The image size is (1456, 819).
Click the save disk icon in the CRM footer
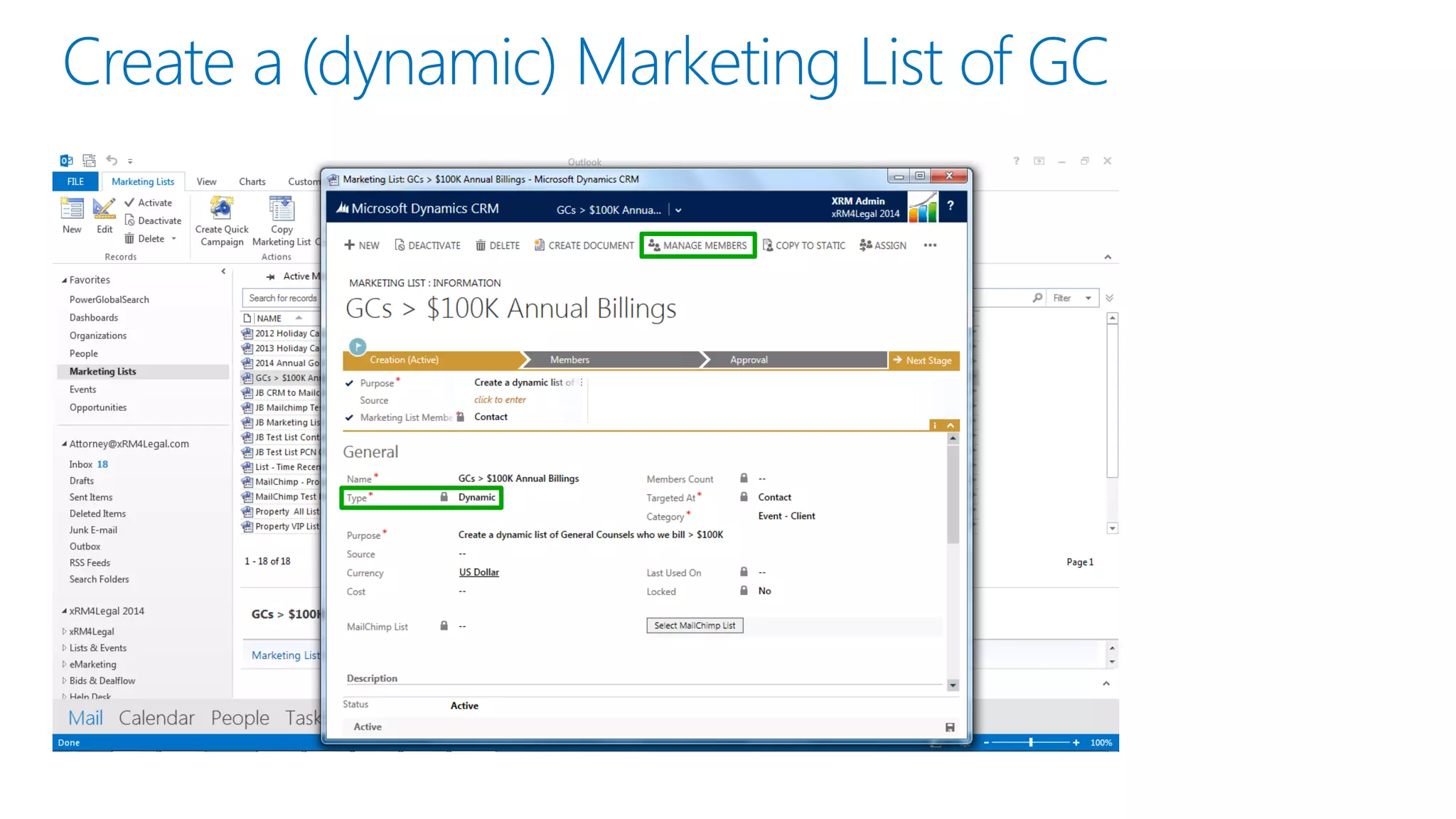pos(950,727)
